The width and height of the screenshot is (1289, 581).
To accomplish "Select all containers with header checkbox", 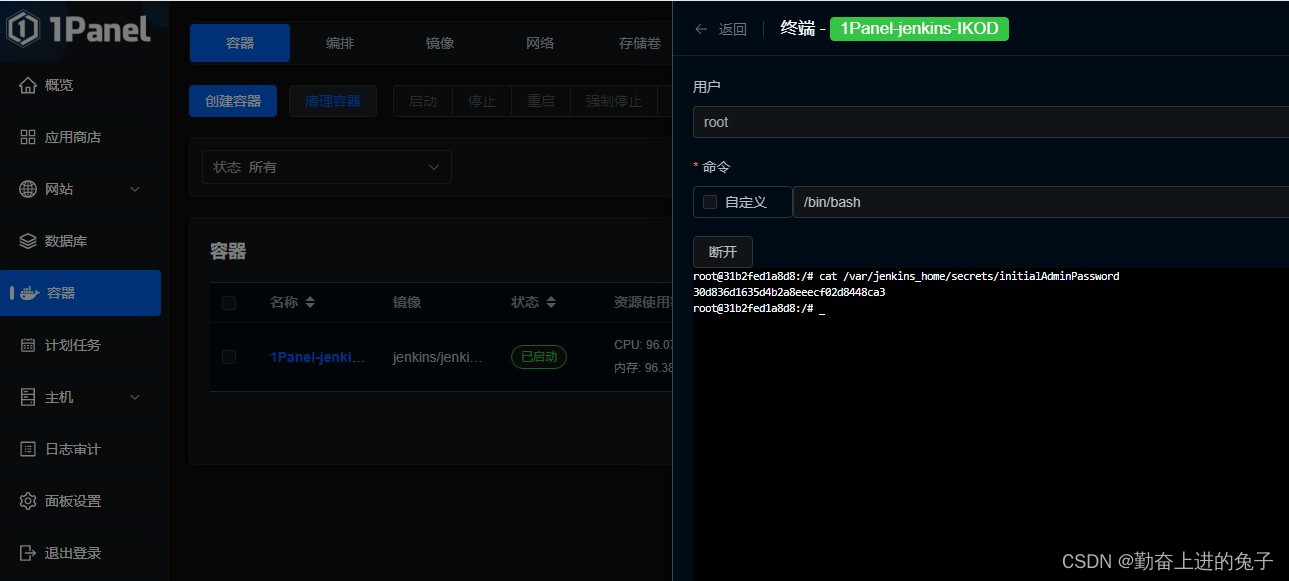I will coord(229,302).
